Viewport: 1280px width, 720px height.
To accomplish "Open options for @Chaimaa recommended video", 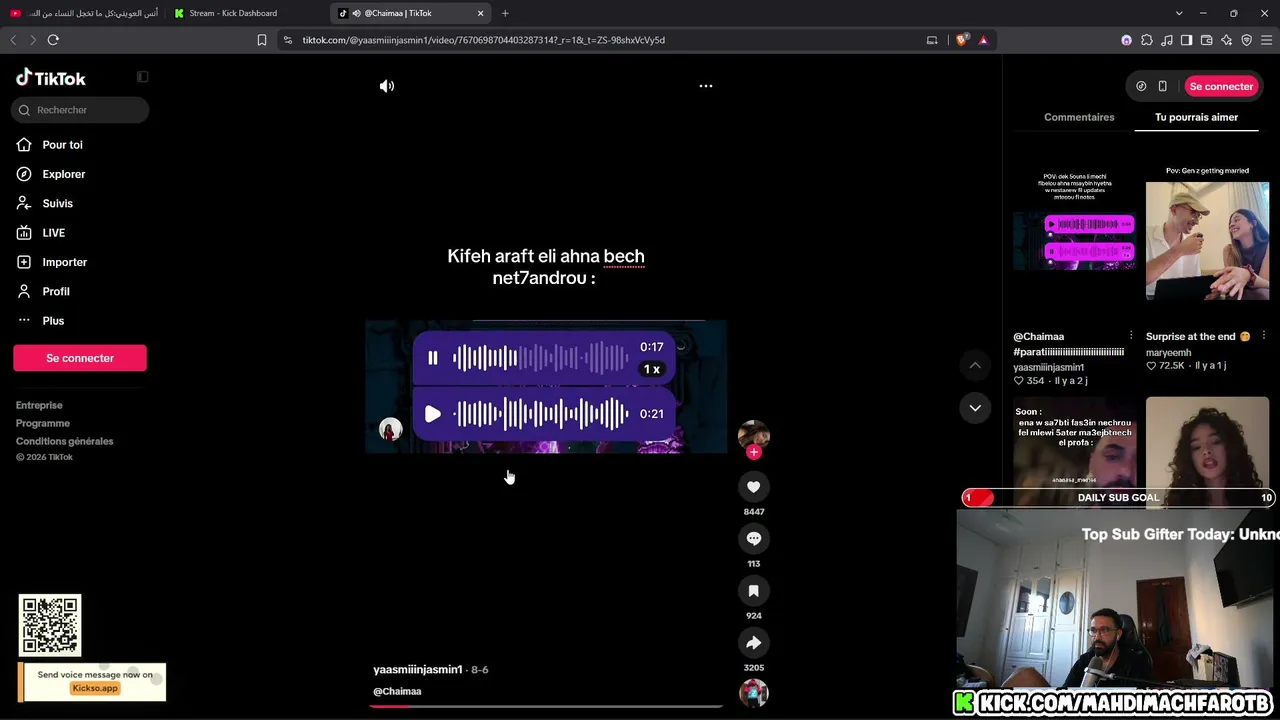I will pyautogui.click(x=1131, y=336).
